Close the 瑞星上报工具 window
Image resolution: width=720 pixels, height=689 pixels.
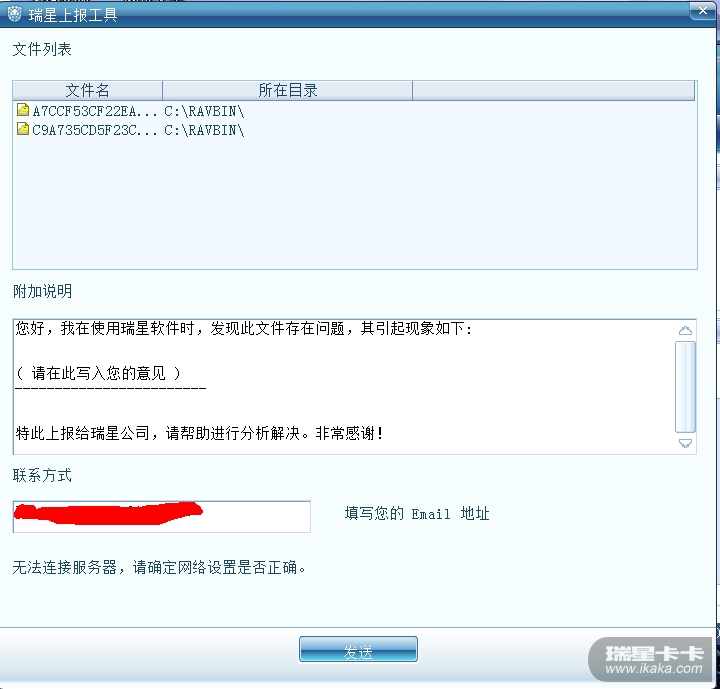coord(703,11)
